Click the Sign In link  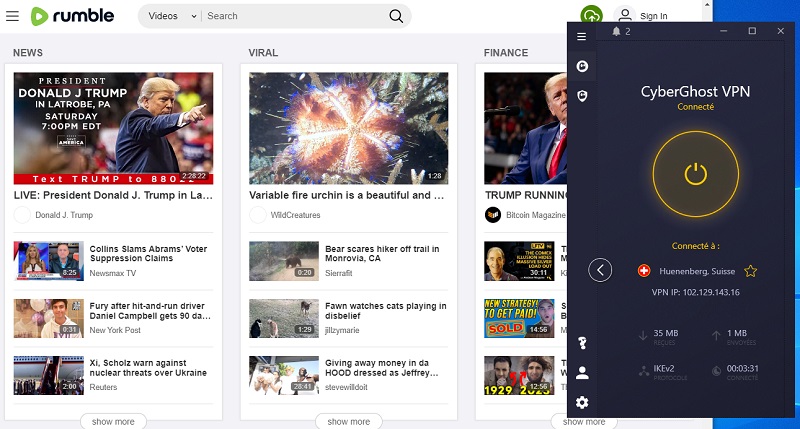[x=653, y=16]
